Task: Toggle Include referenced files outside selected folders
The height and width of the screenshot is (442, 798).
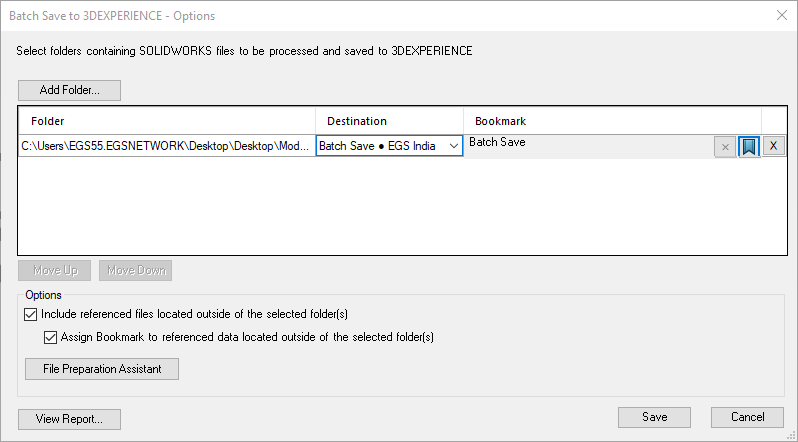Action: pyautogui.click(x=32, y=315)
